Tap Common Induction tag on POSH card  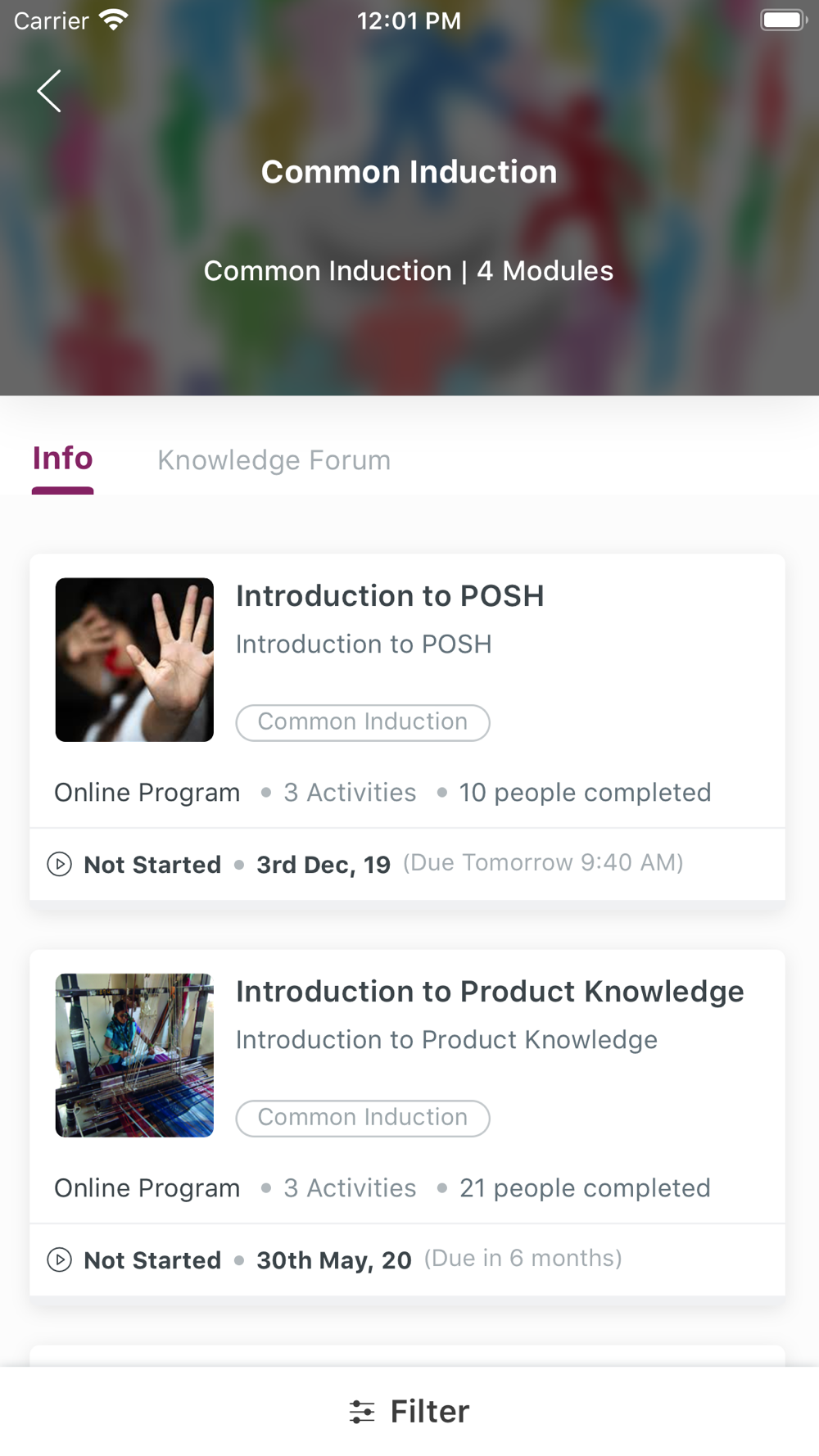[363, 722]
